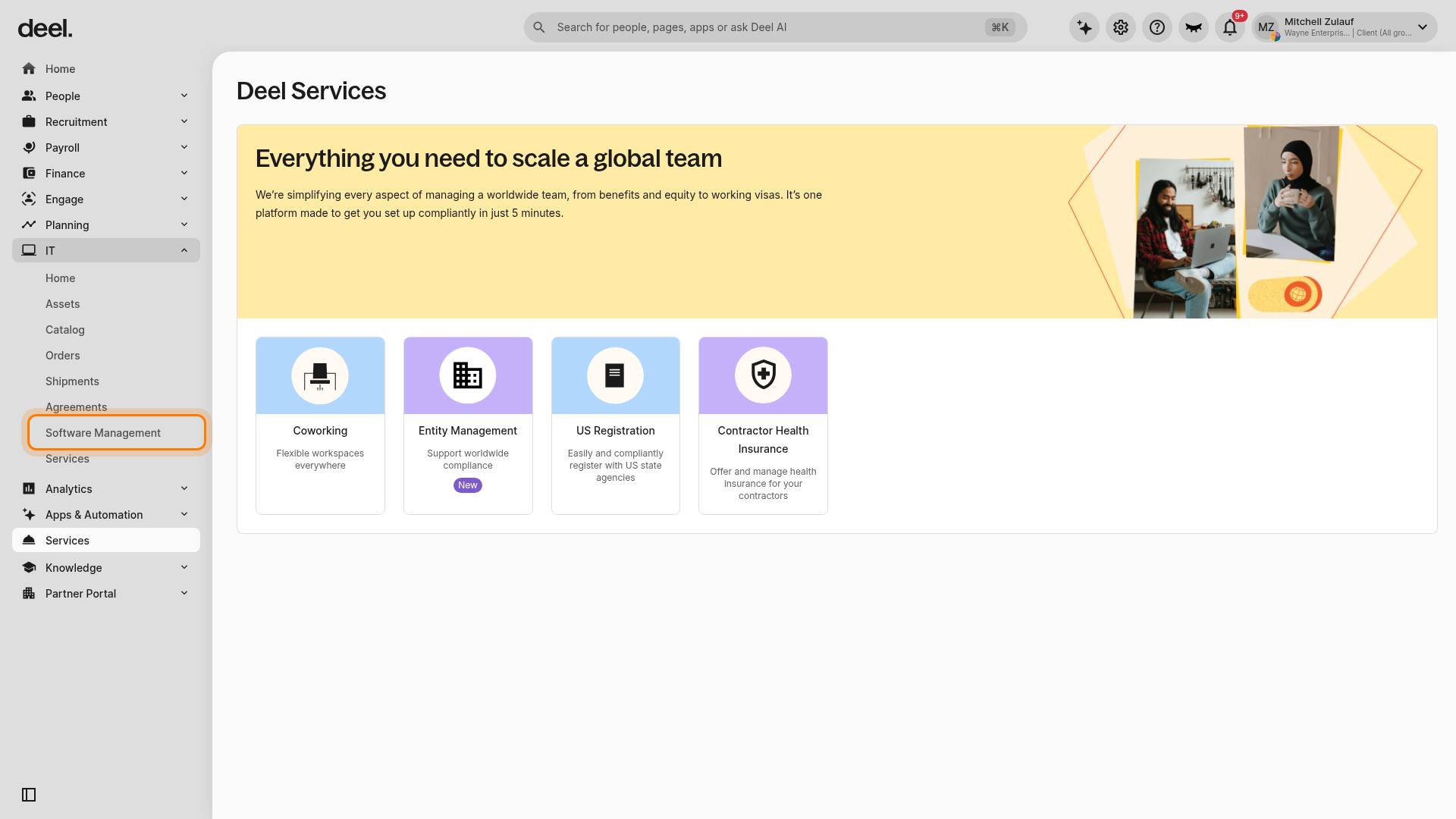The image size is (1456, 819).
Task: Open IT Home submenu item
Action: point(60,278)
